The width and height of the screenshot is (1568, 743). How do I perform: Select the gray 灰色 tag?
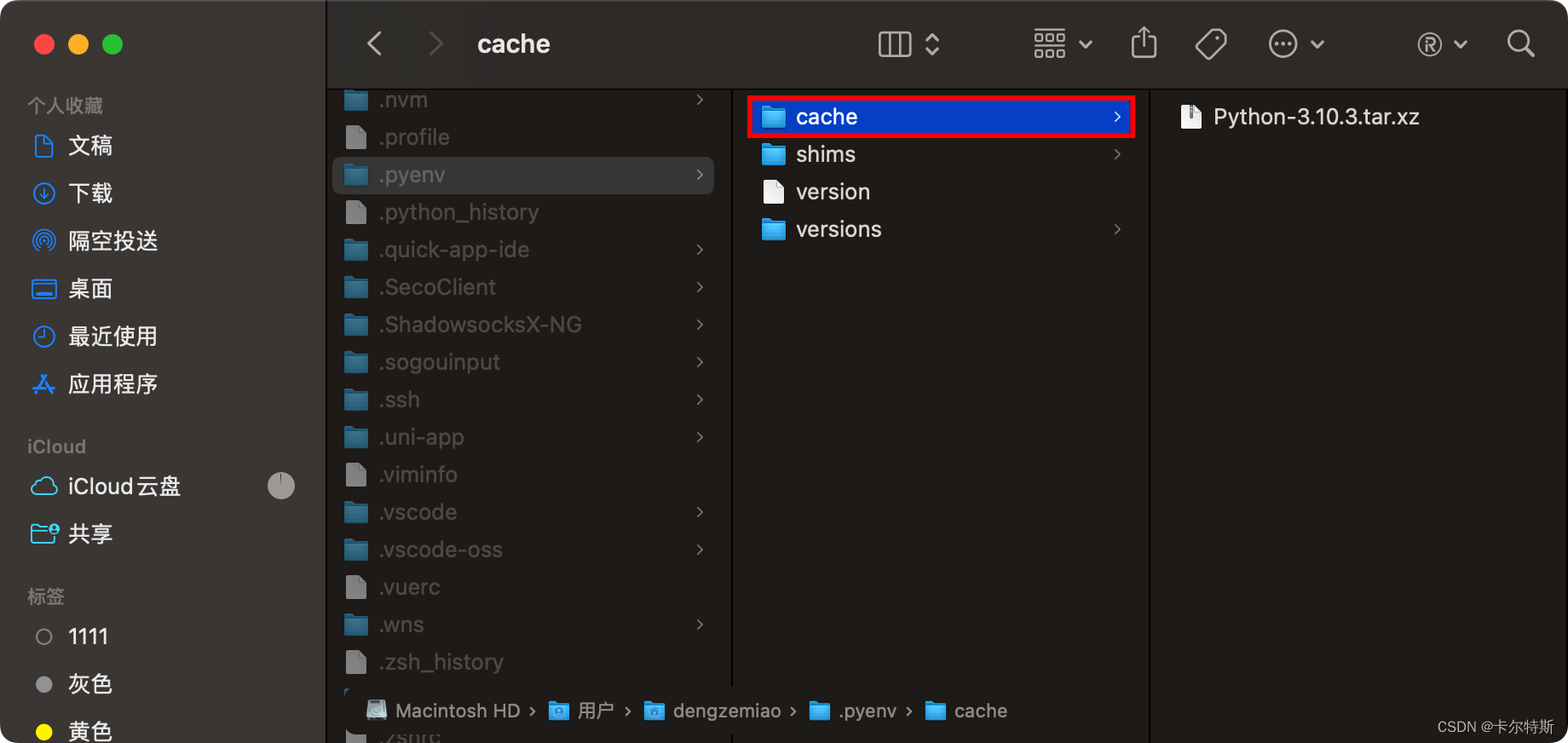click(44, 684)
